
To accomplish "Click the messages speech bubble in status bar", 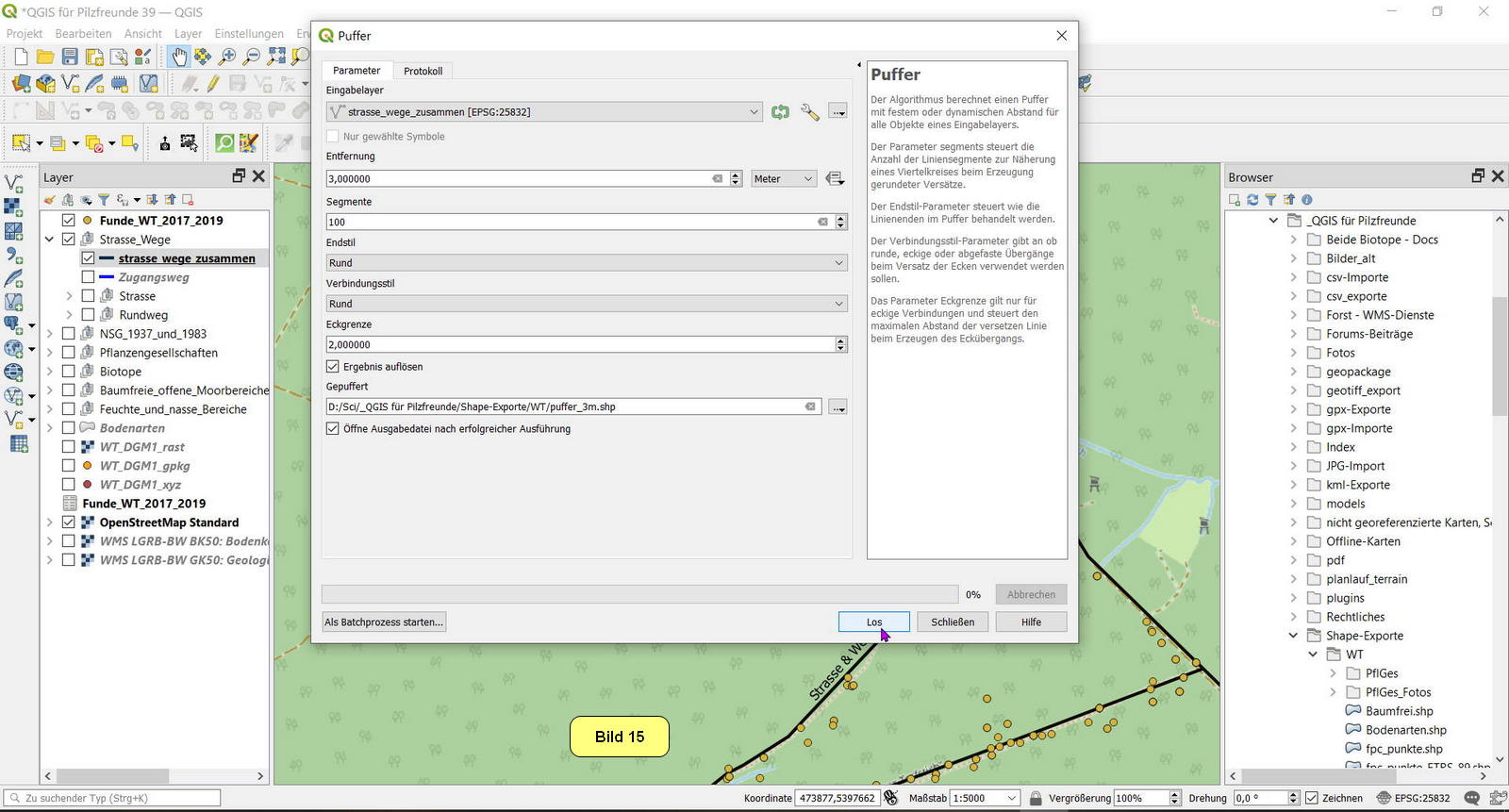I will (1471, 798).
